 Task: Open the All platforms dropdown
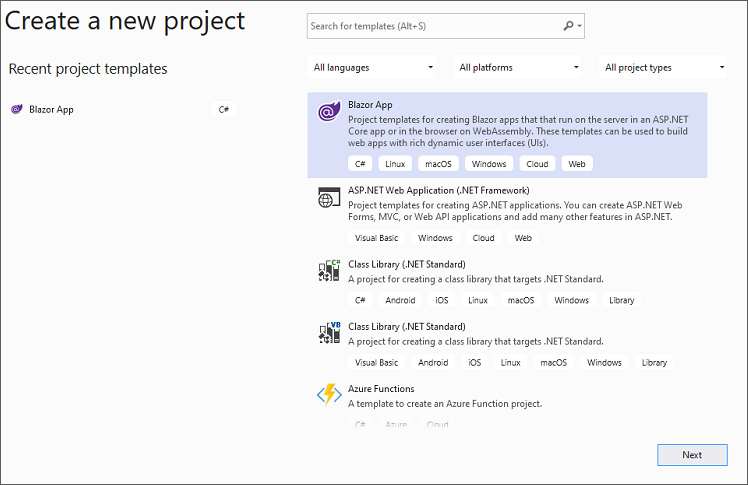(x=518, y=68)
